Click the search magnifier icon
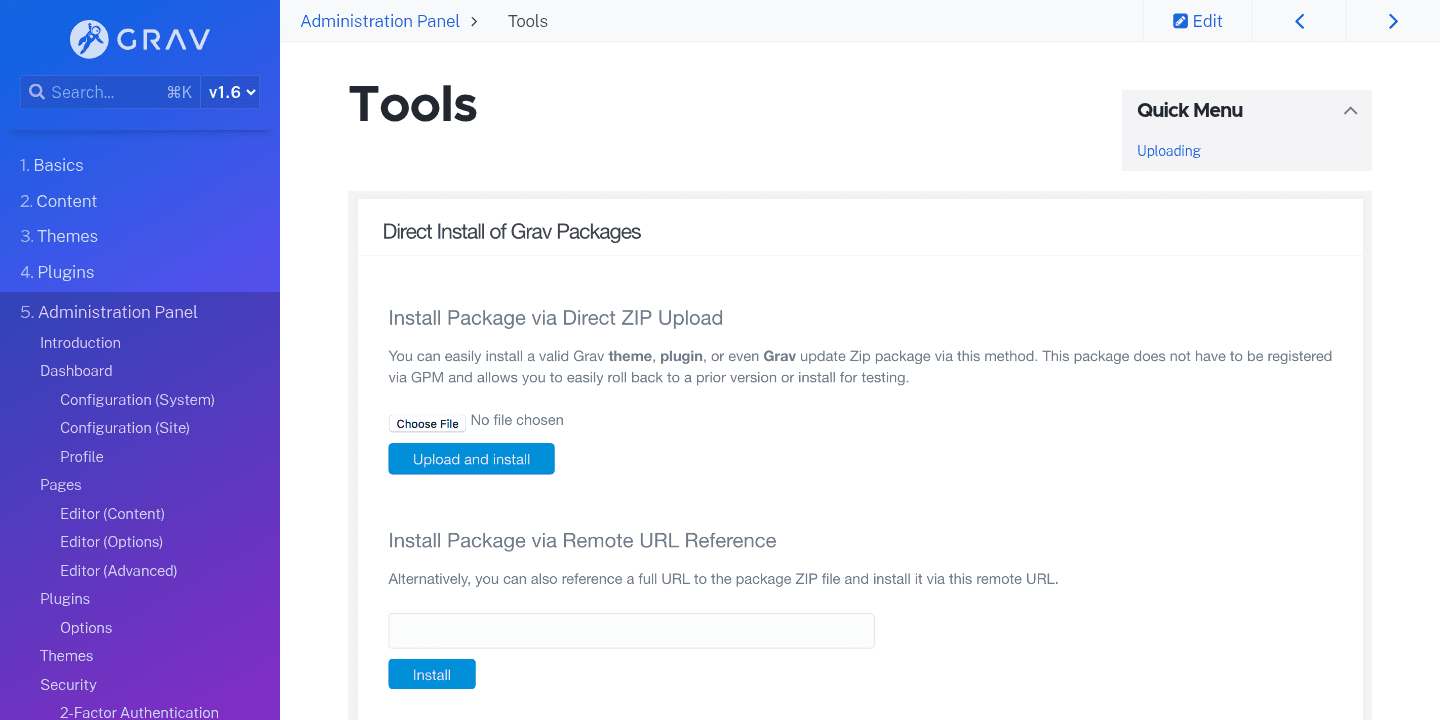Viewport: 1440px width, 720px height. (x=37, y=91)
